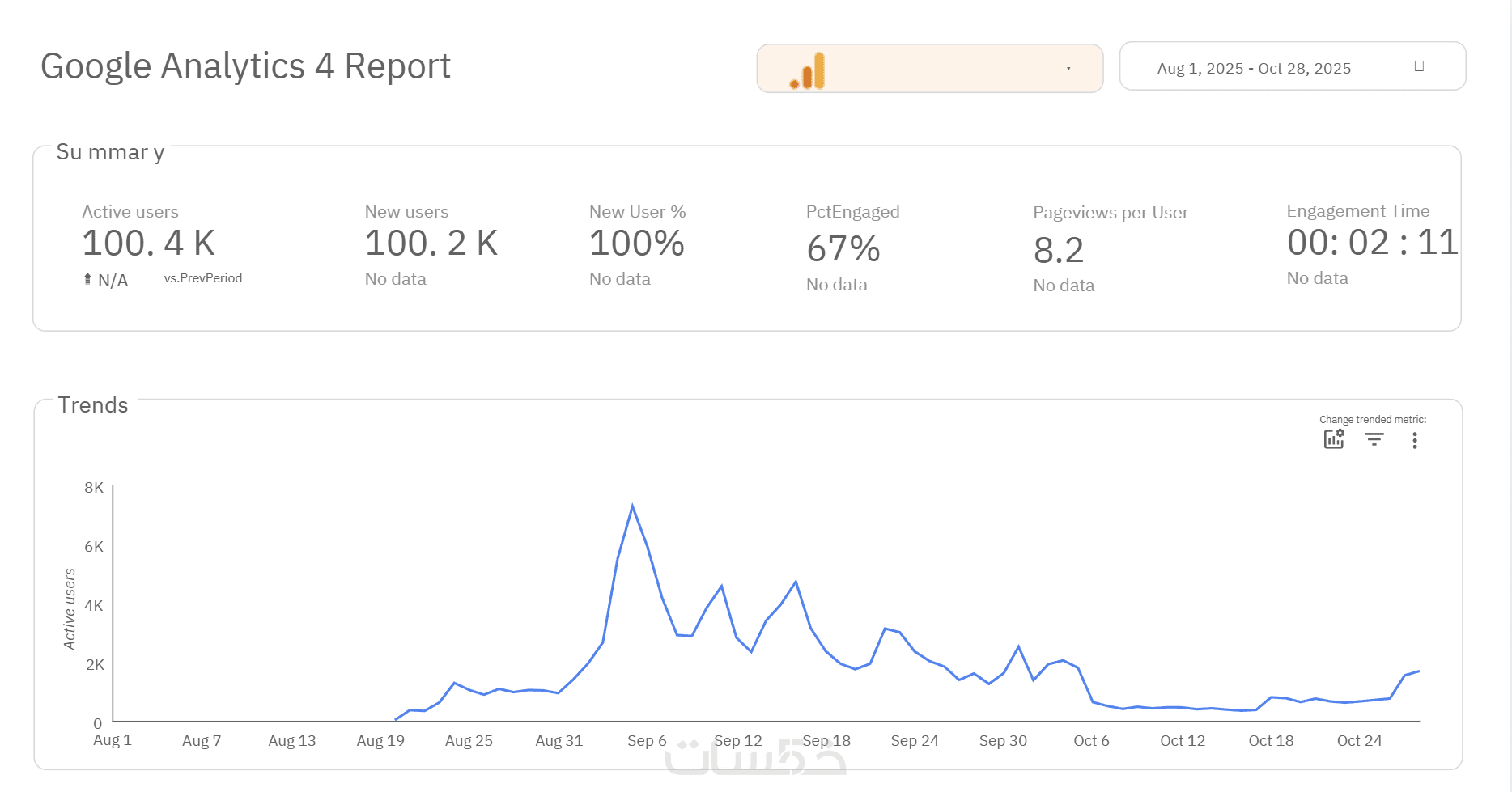Click the Pageviews per User 8.2 value

1058,250
